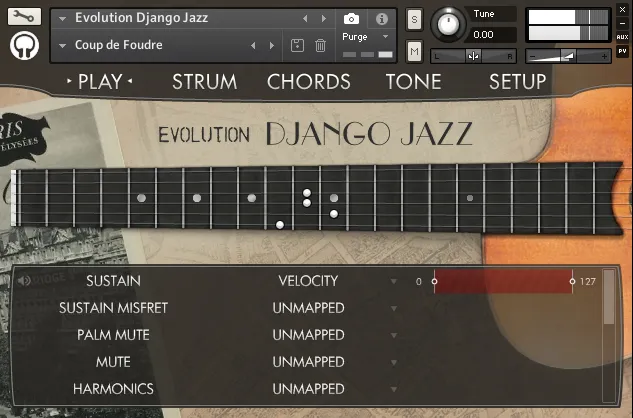This screenshot has height=418, width=633.
Task: Open the instrument info icon
Action: click(381, 19)
